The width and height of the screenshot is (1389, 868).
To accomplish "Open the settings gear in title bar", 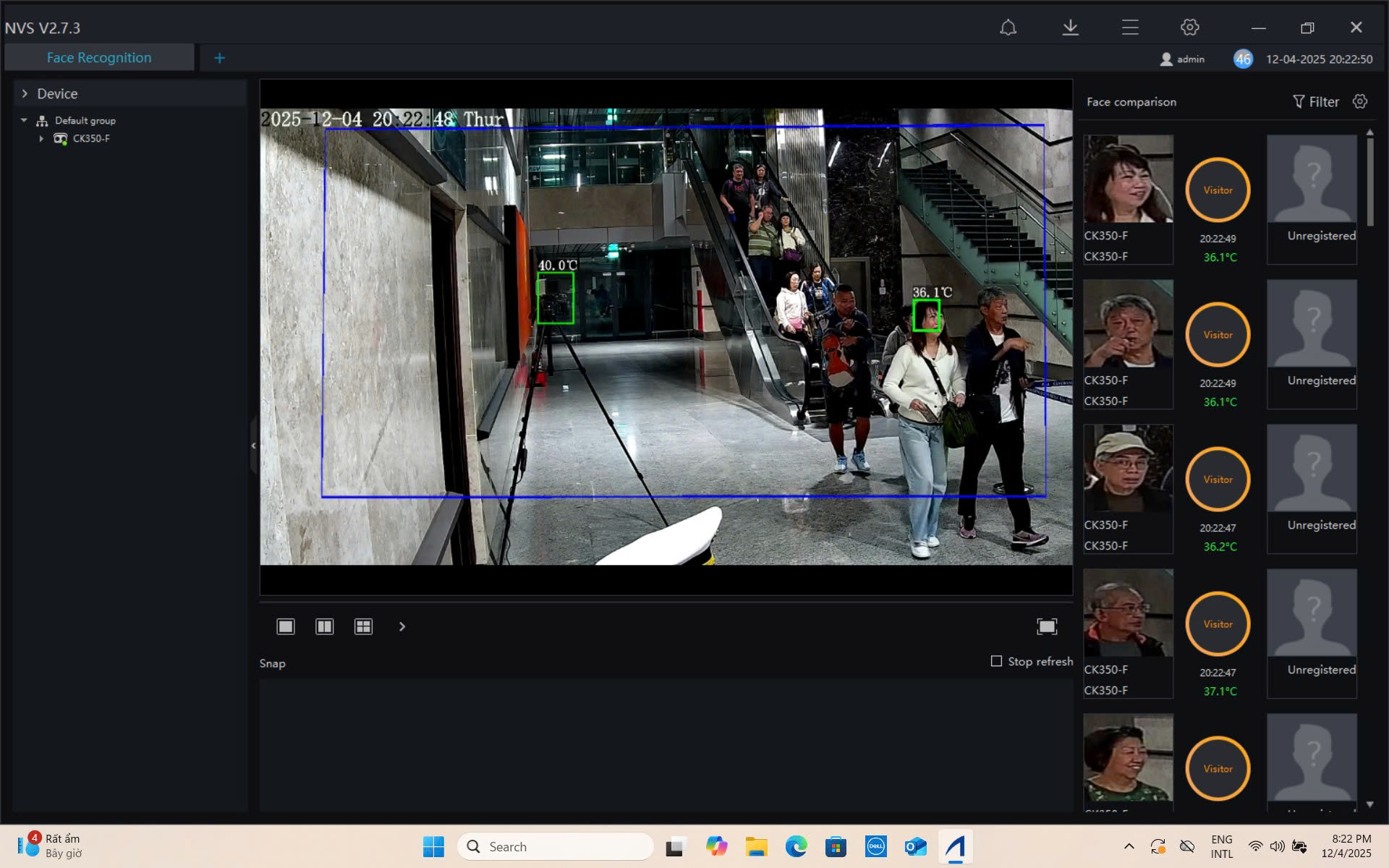I will 1189,27.
